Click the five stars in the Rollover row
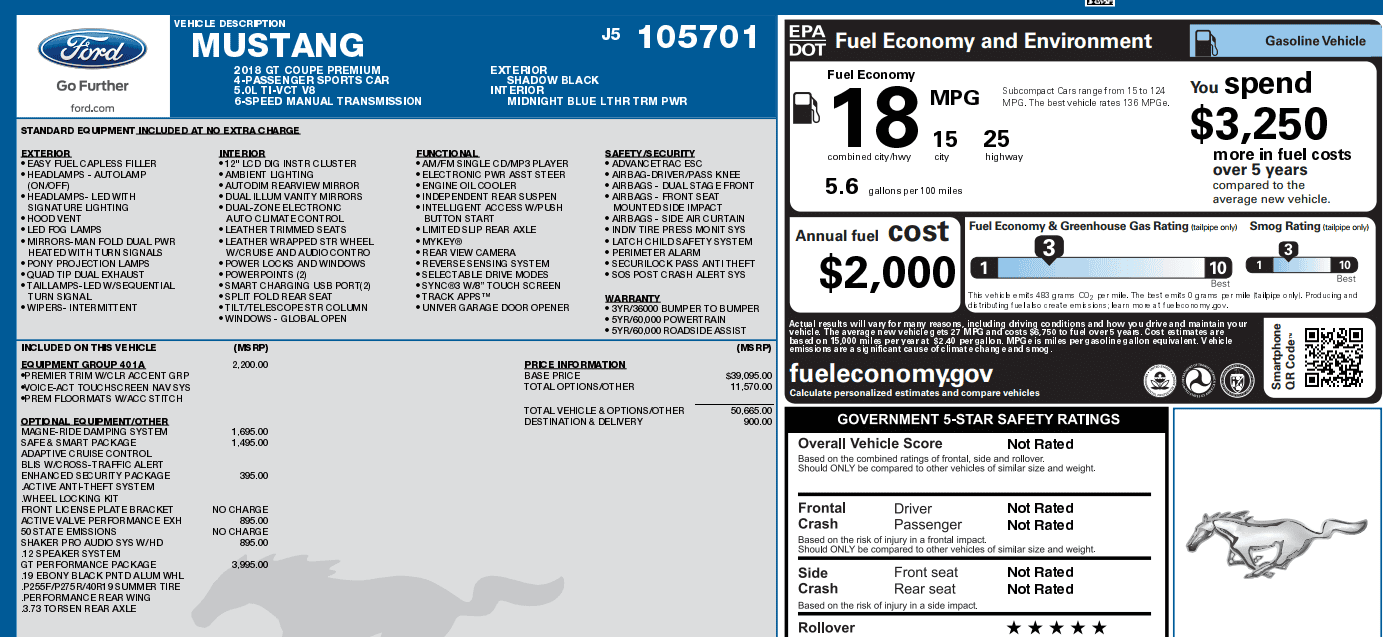 pos(1056,628)
